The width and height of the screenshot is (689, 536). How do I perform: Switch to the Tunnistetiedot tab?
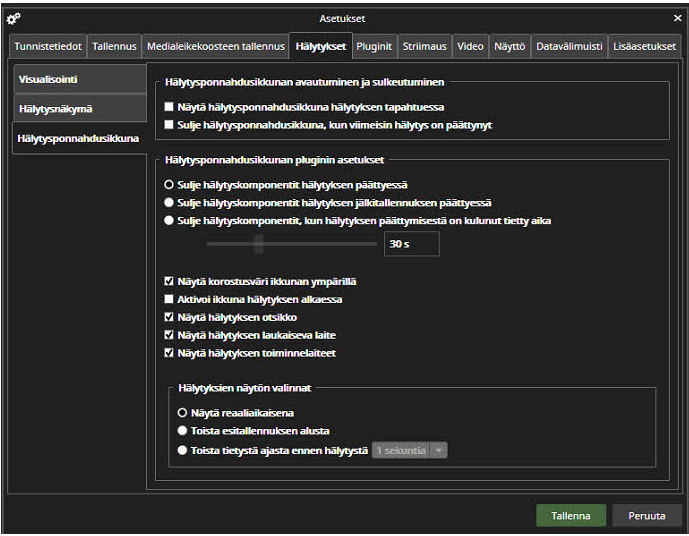click(49, 46)
